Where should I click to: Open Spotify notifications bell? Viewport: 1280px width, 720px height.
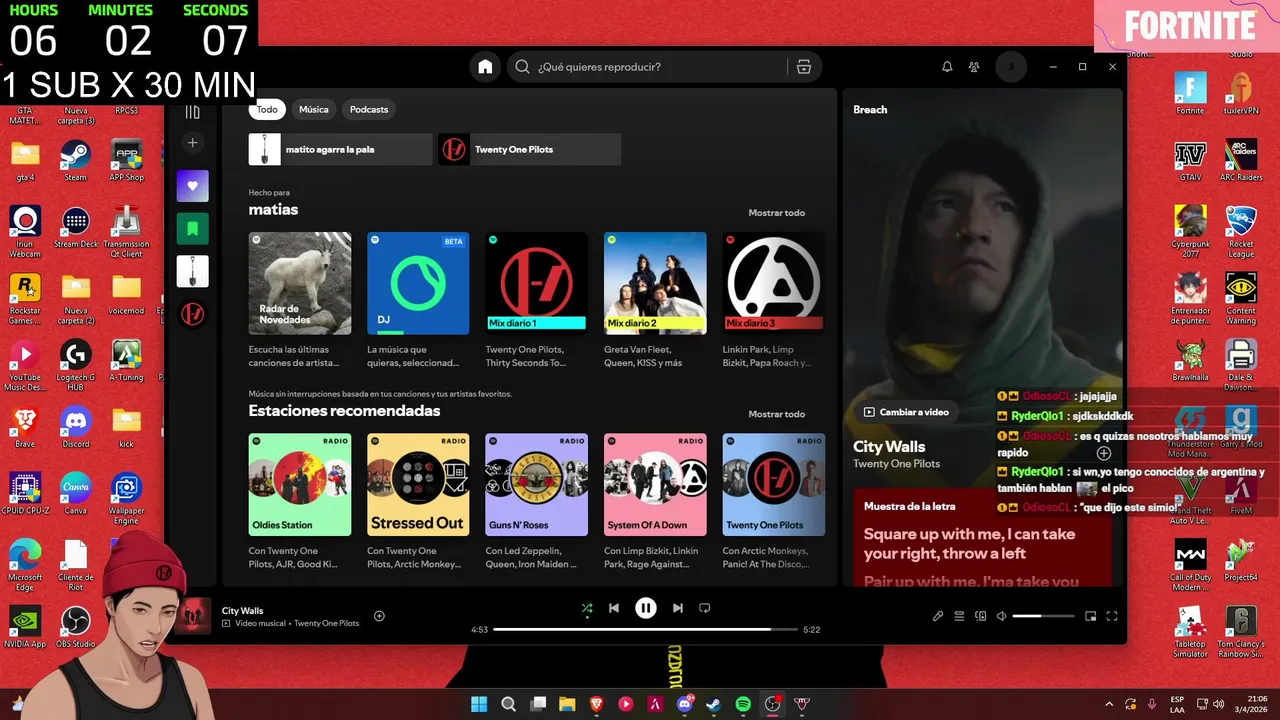pyautogui.click(x=947, y=67)
